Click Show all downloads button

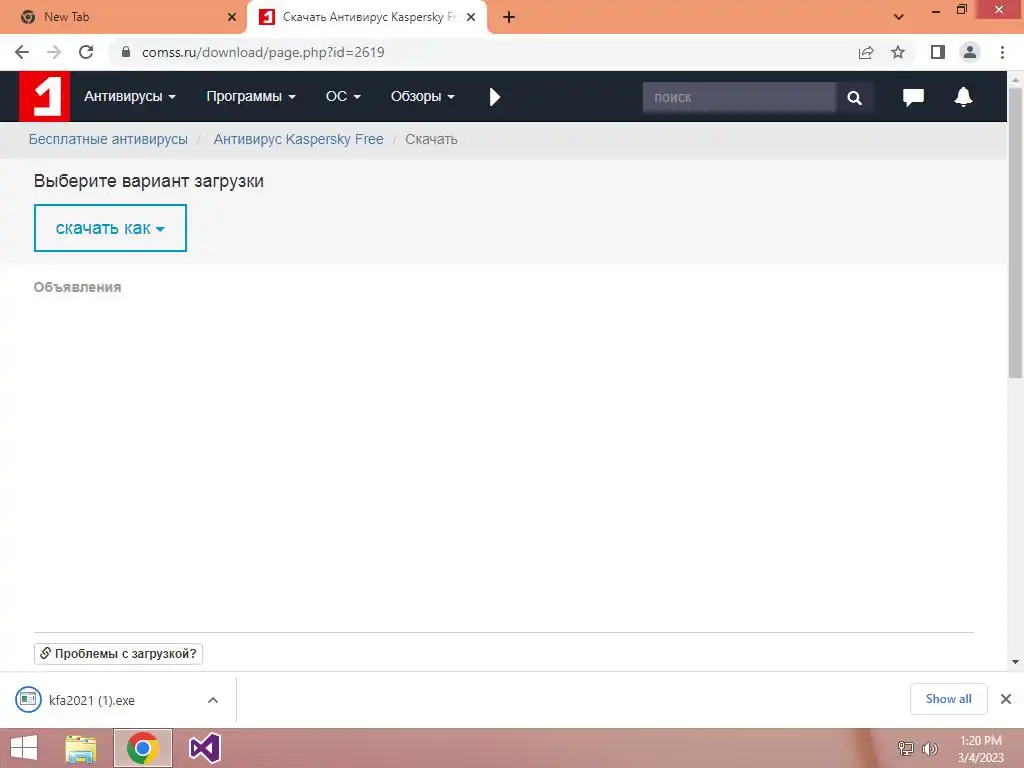click(948, 699)
